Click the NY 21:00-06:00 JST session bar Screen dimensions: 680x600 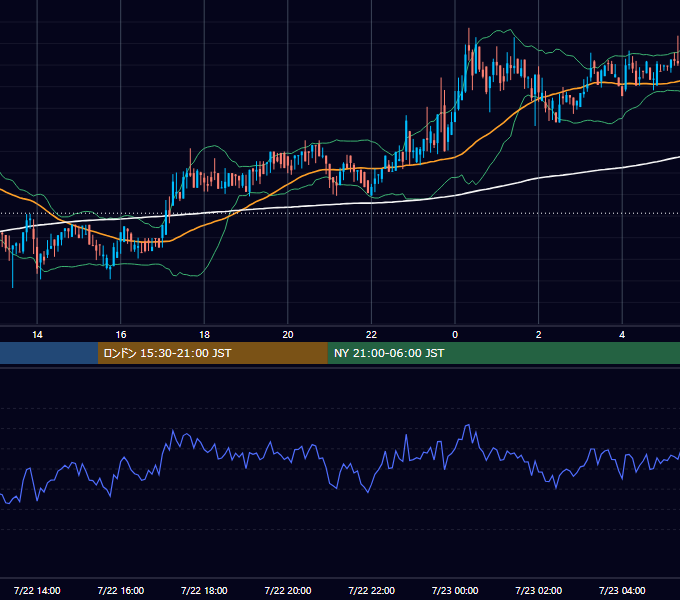coord(503,353)
